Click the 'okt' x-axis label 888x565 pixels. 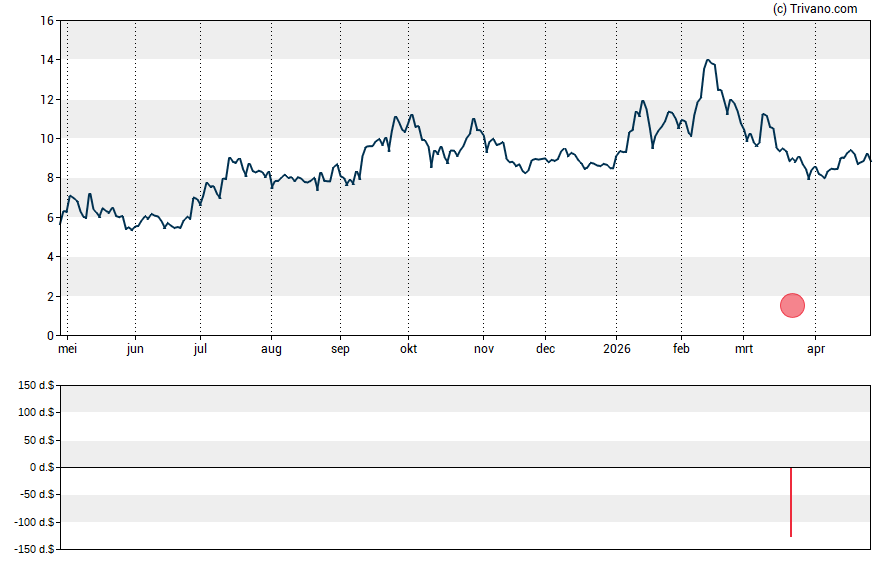point(408,350)
